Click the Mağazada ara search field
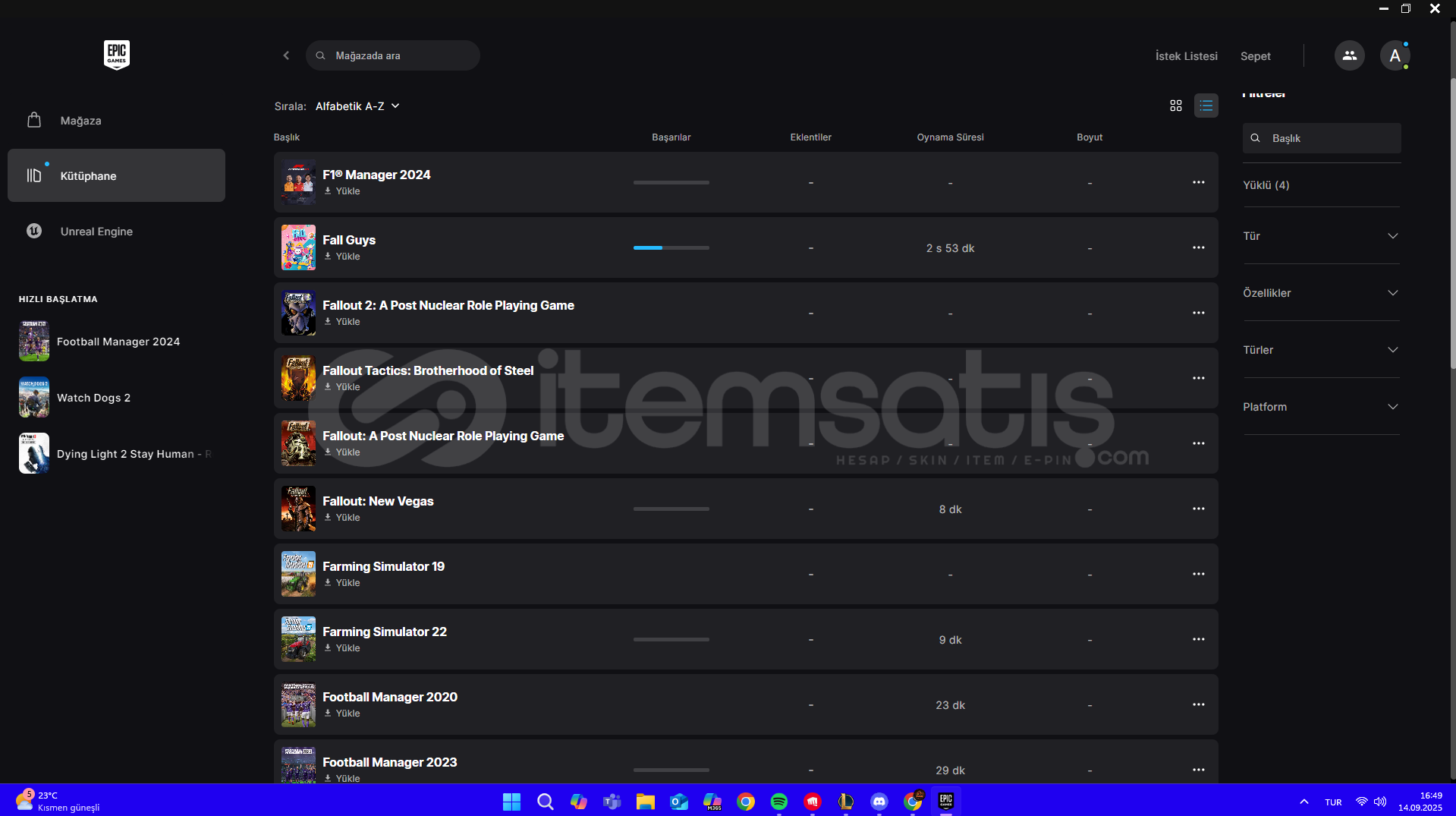This screenshot has width=1456, height=816. pyautogui.click(x=393, y=55)
